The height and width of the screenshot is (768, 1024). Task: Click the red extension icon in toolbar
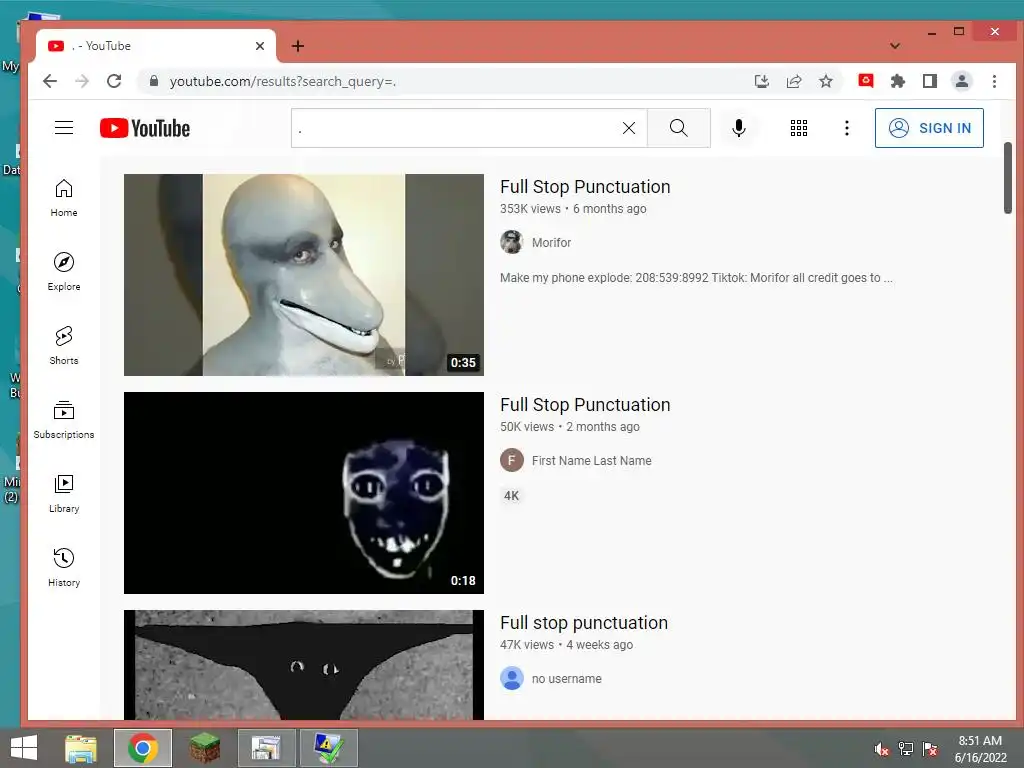(x=866, y=81)
